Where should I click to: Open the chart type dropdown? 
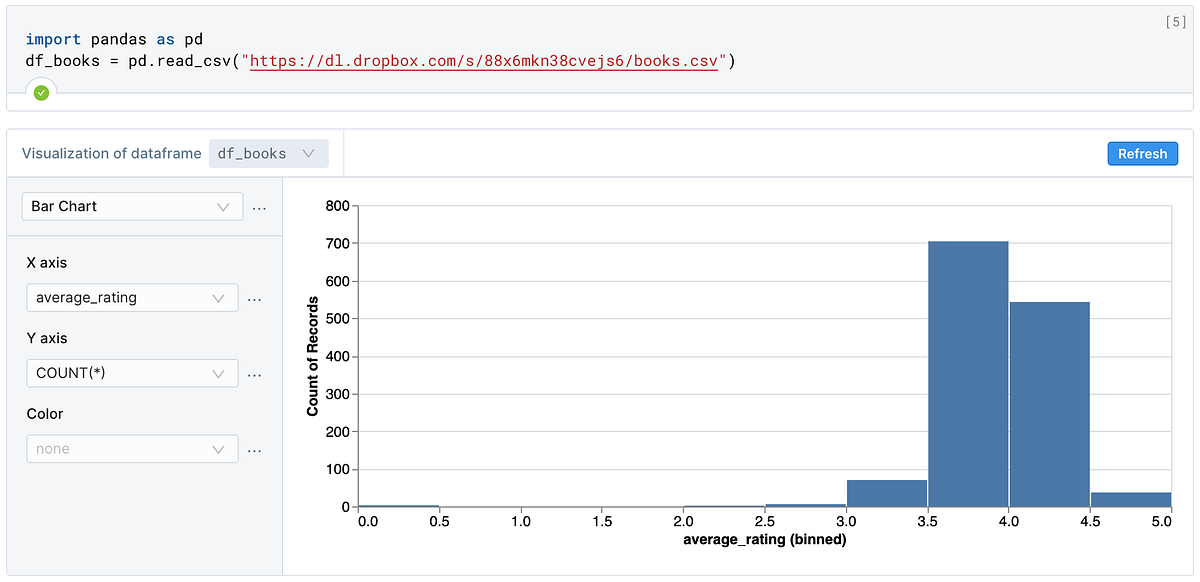[130, 206]
